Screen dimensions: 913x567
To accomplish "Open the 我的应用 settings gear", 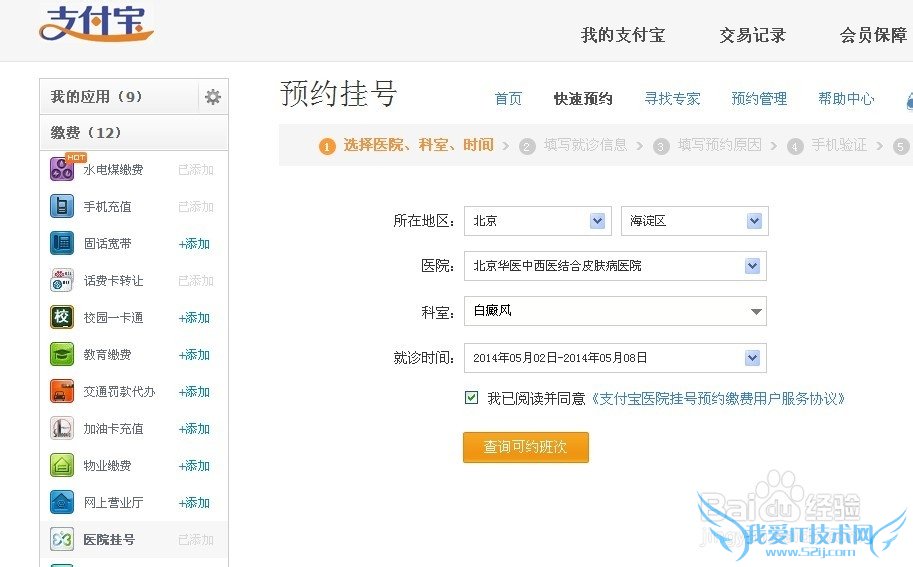I will 213,97.
